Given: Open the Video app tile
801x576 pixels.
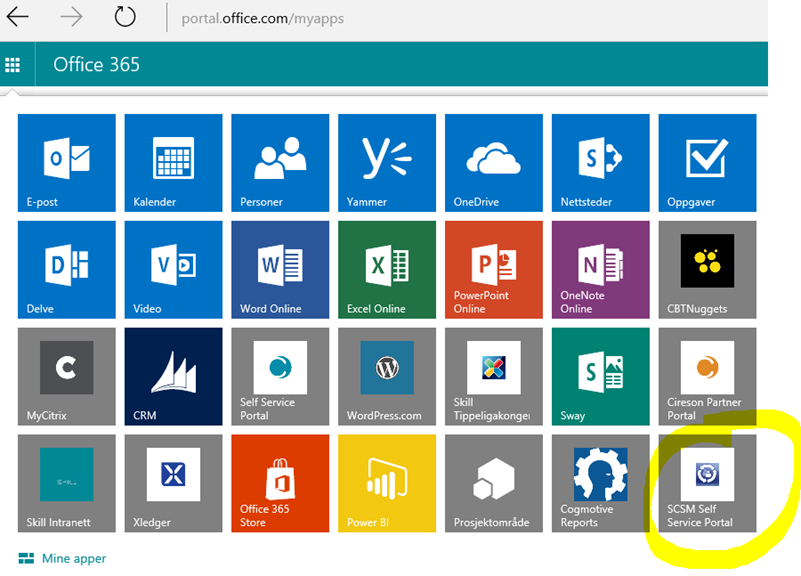Looking at the screenshot, I should point(174,270).
